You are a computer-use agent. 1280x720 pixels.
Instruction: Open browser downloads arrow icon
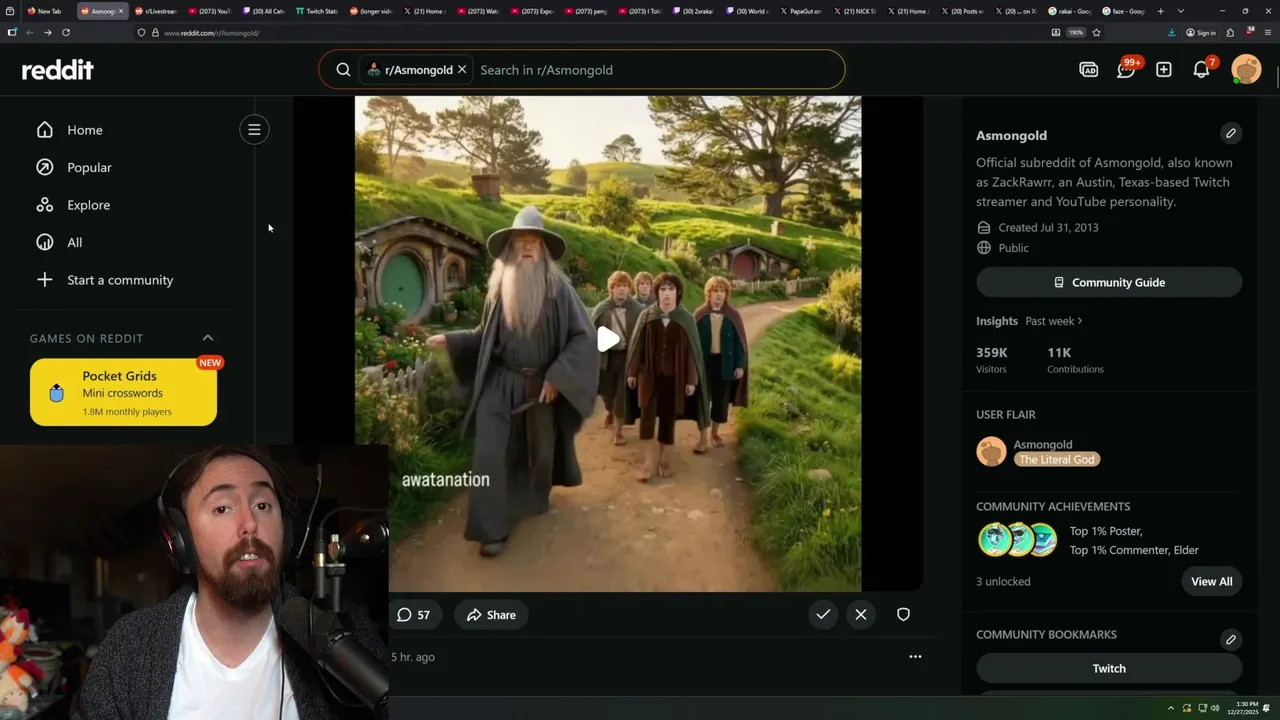pos(1171,32)
